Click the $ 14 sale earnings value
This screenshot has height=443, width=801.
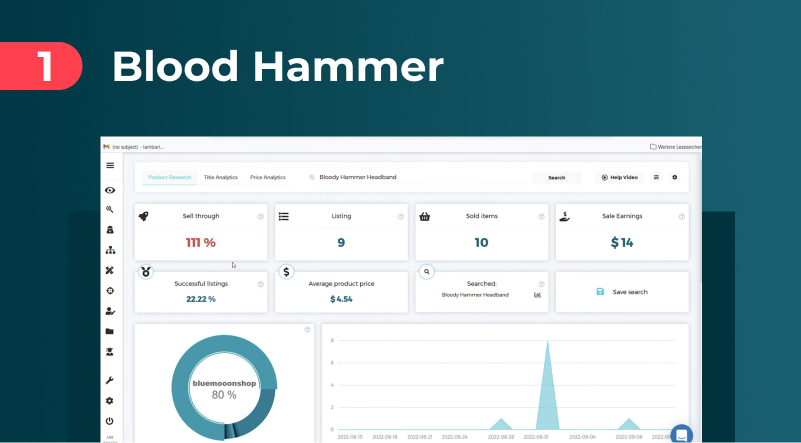(622, 243)
